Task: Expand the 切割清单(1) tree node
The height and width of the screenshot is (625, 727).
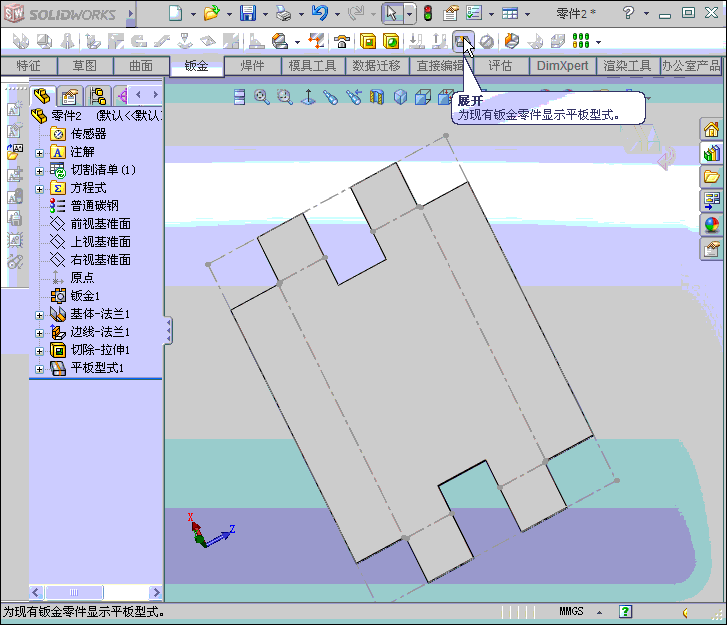Action: (x=39, y=171)
